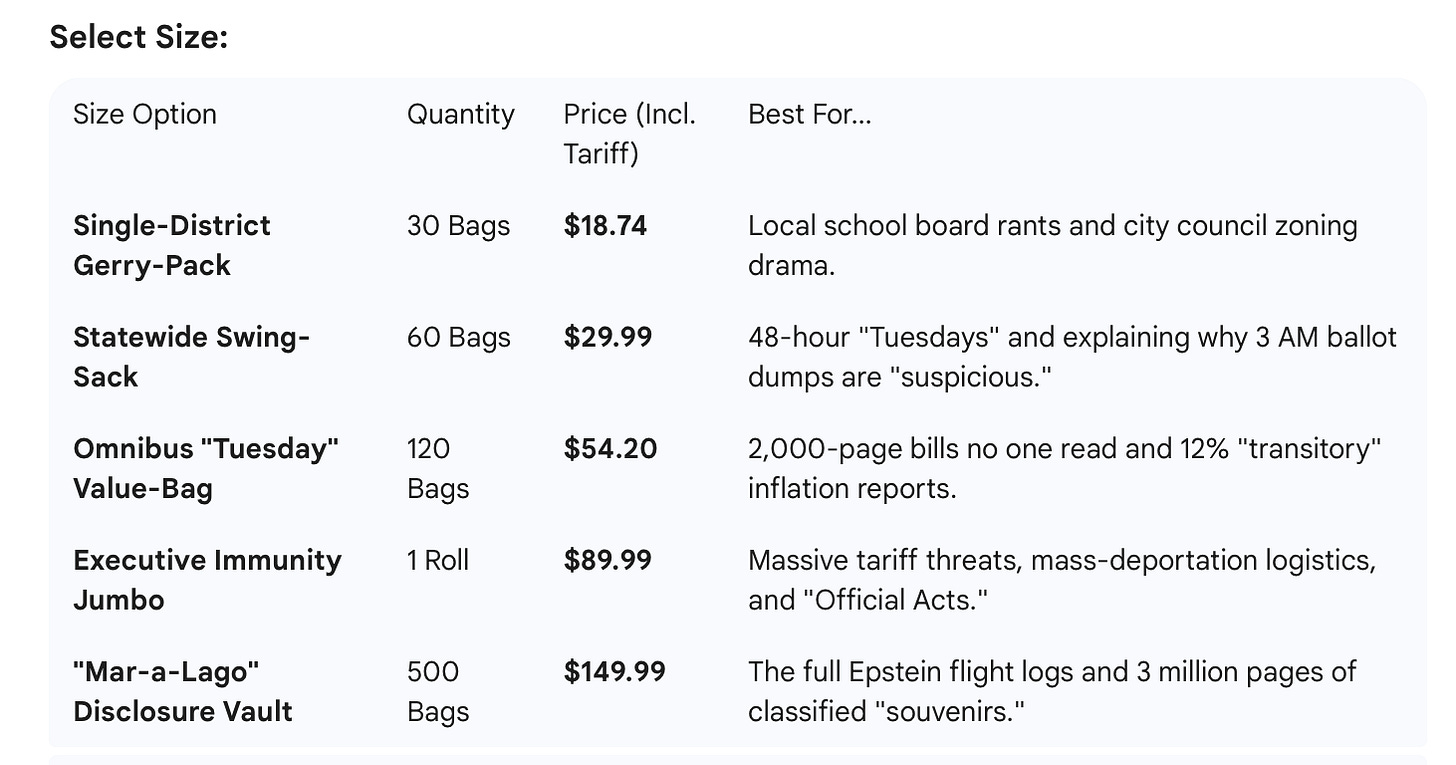Image resolution: width=1456 pixels, height=765 pixels.
Task: Click the $89.99 price
Action: coord(608,560)
